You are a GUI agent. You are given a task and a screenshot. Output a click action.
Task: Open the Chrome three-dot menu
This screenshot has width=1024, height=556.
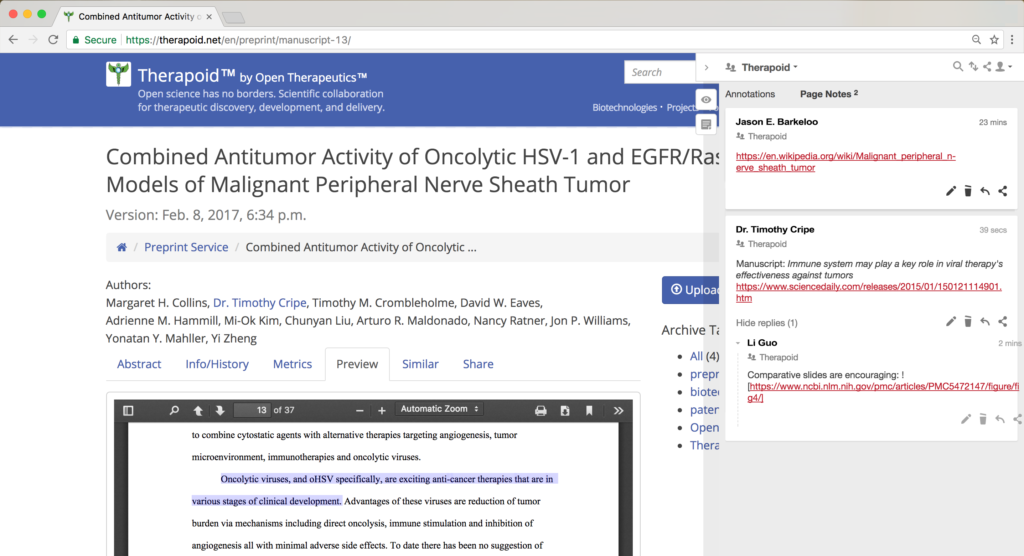[x=1012, y=40]
